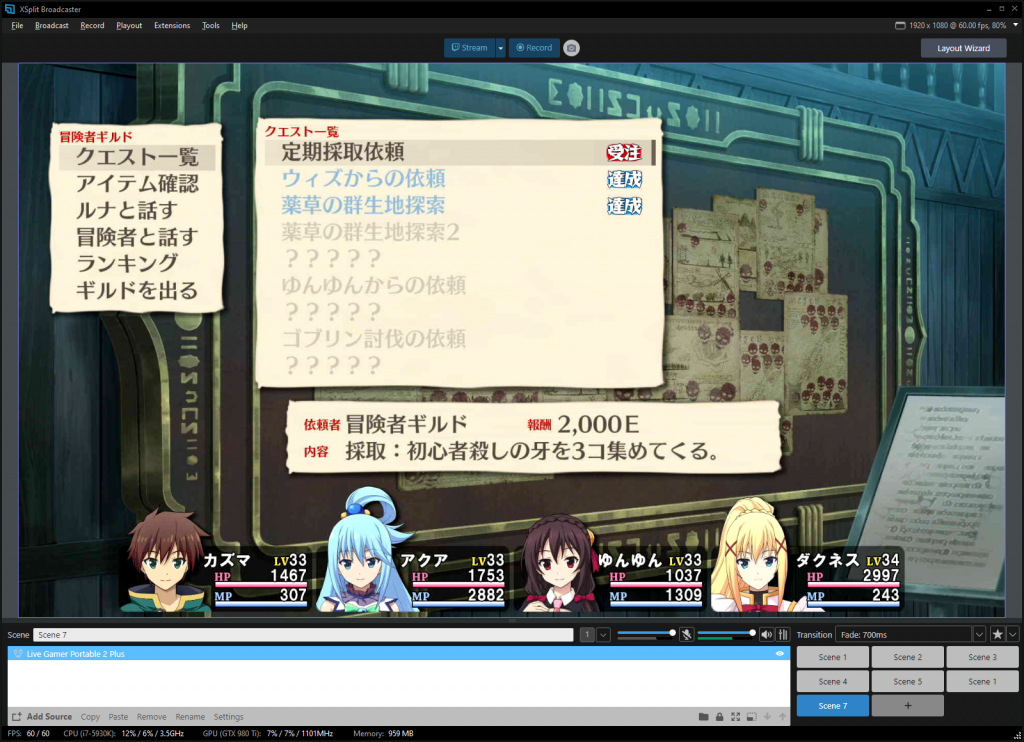Rename the selected source
This screenshot has width=1024, height=742.
coord(190,717)
